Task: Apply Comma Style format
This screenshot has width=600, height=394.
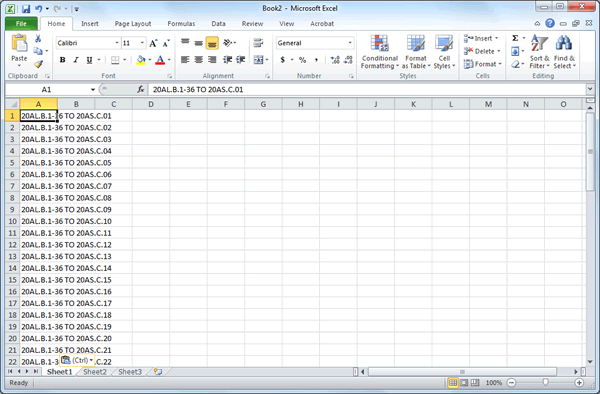Action: pos(316,60)
